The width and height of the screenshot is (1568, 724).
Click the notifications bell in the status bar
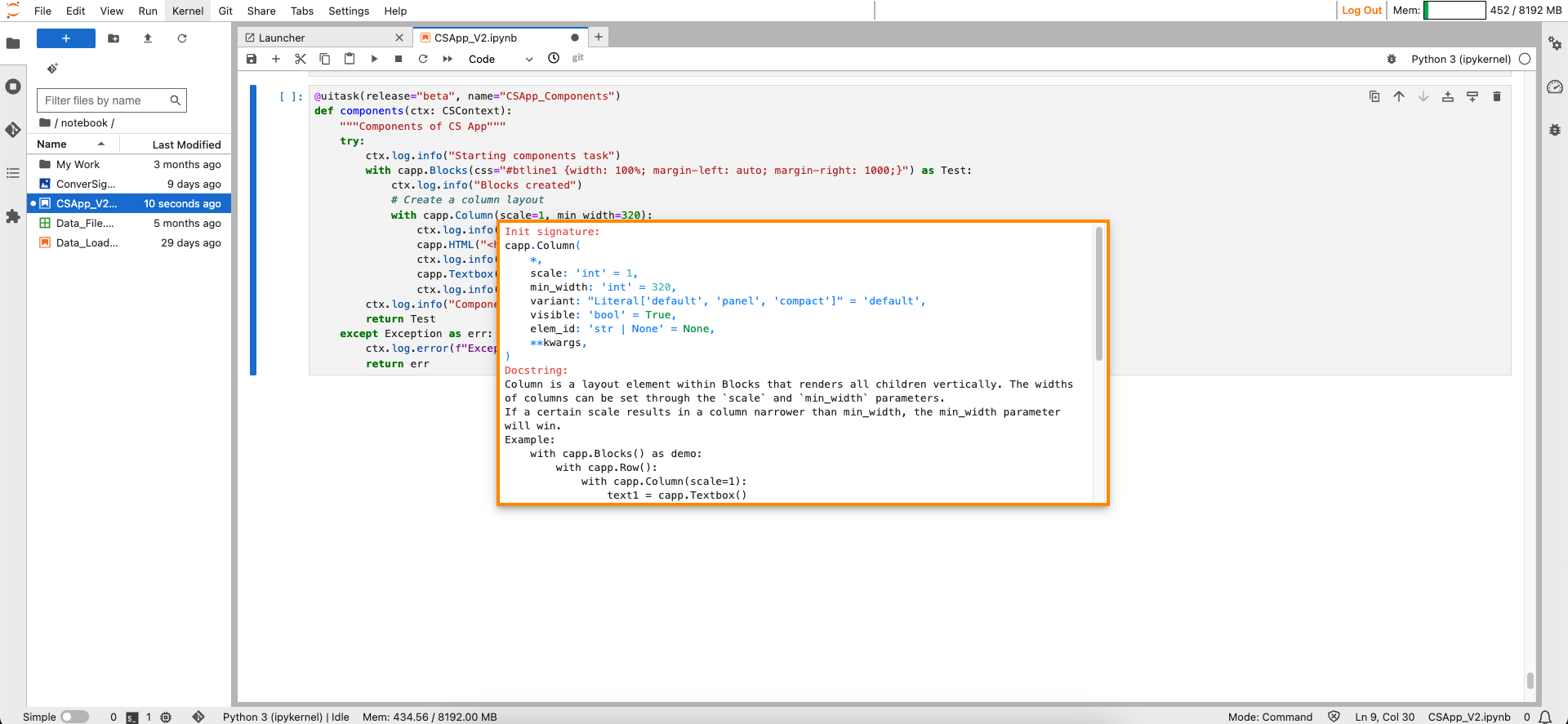[x=1545, y=717]
